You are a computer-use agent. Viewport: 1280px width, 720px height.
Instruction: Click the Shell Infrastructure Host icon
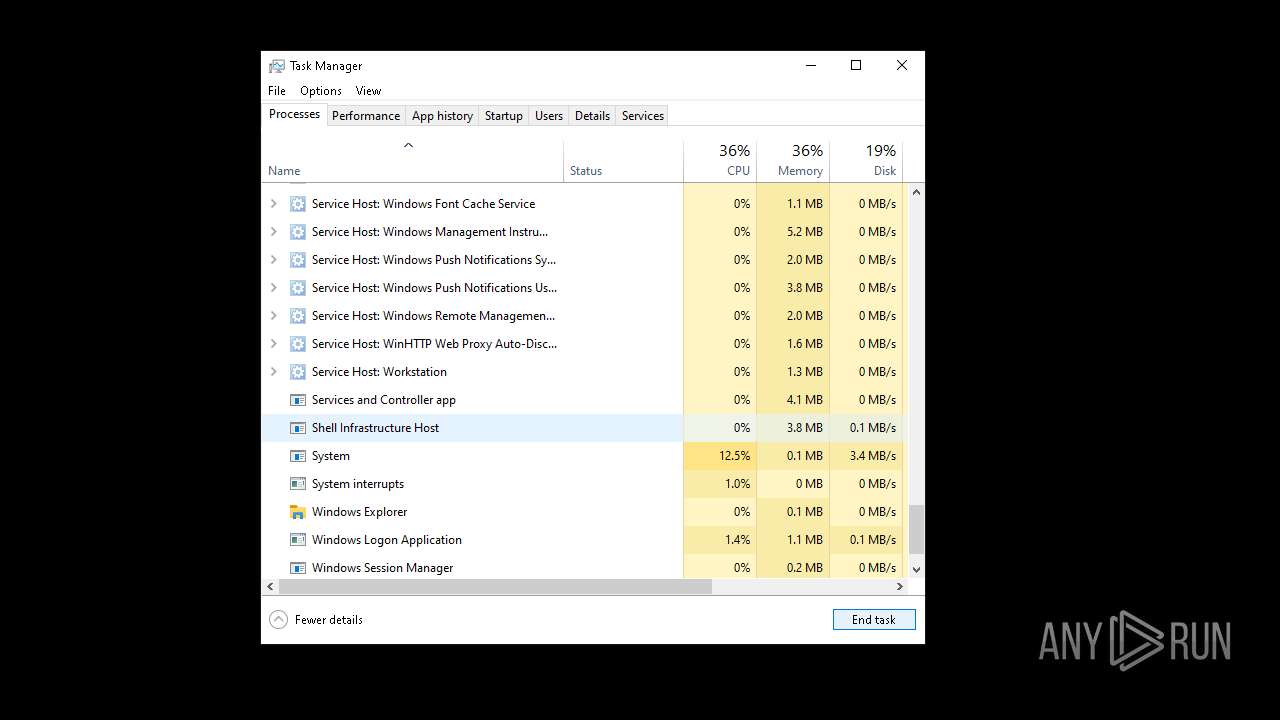[297, 428]
